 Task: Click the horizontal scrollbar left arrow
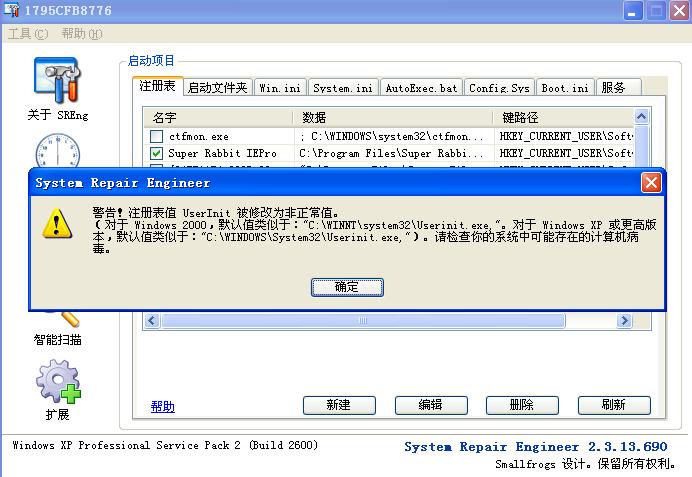pyautogui.click(x=152, y=320)
